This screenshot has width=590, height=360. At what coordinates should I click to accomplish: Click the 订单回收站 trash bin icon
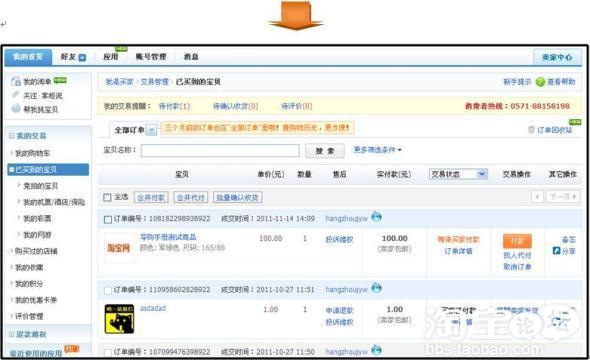531,130
